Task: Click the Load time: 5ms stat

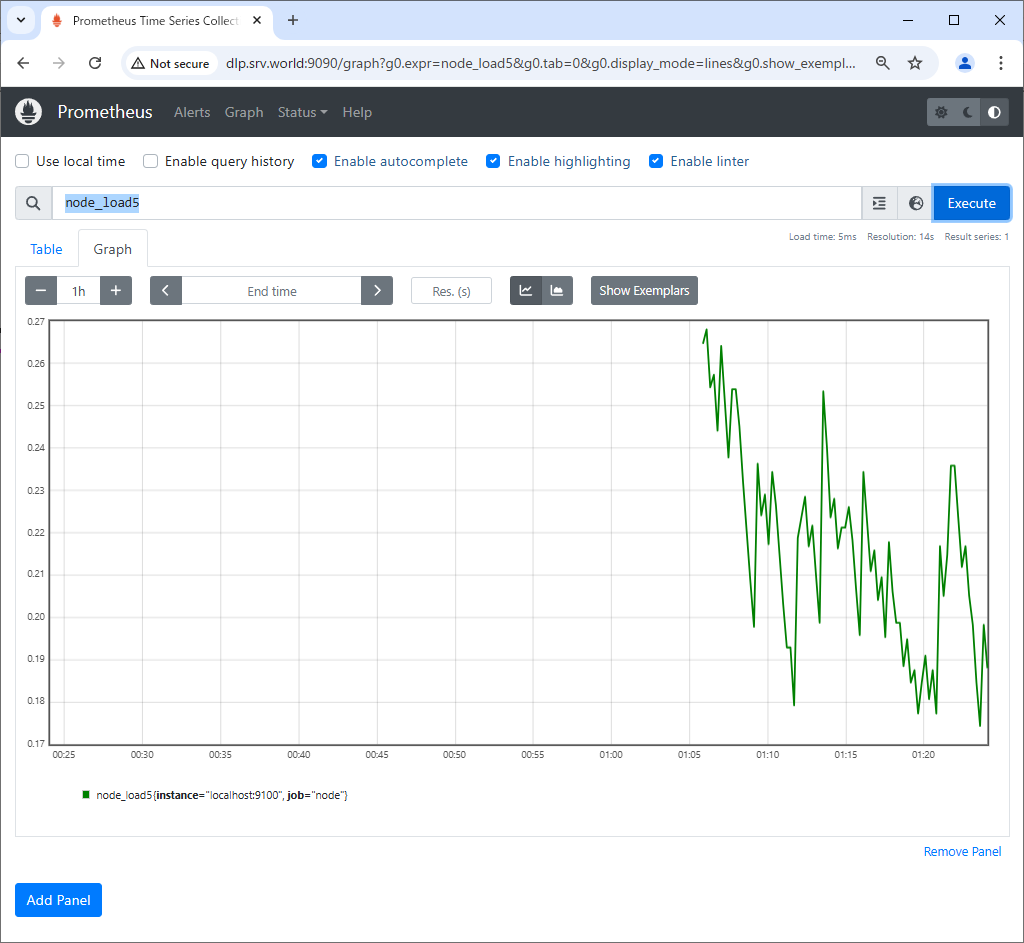Action: pos(822,236)
